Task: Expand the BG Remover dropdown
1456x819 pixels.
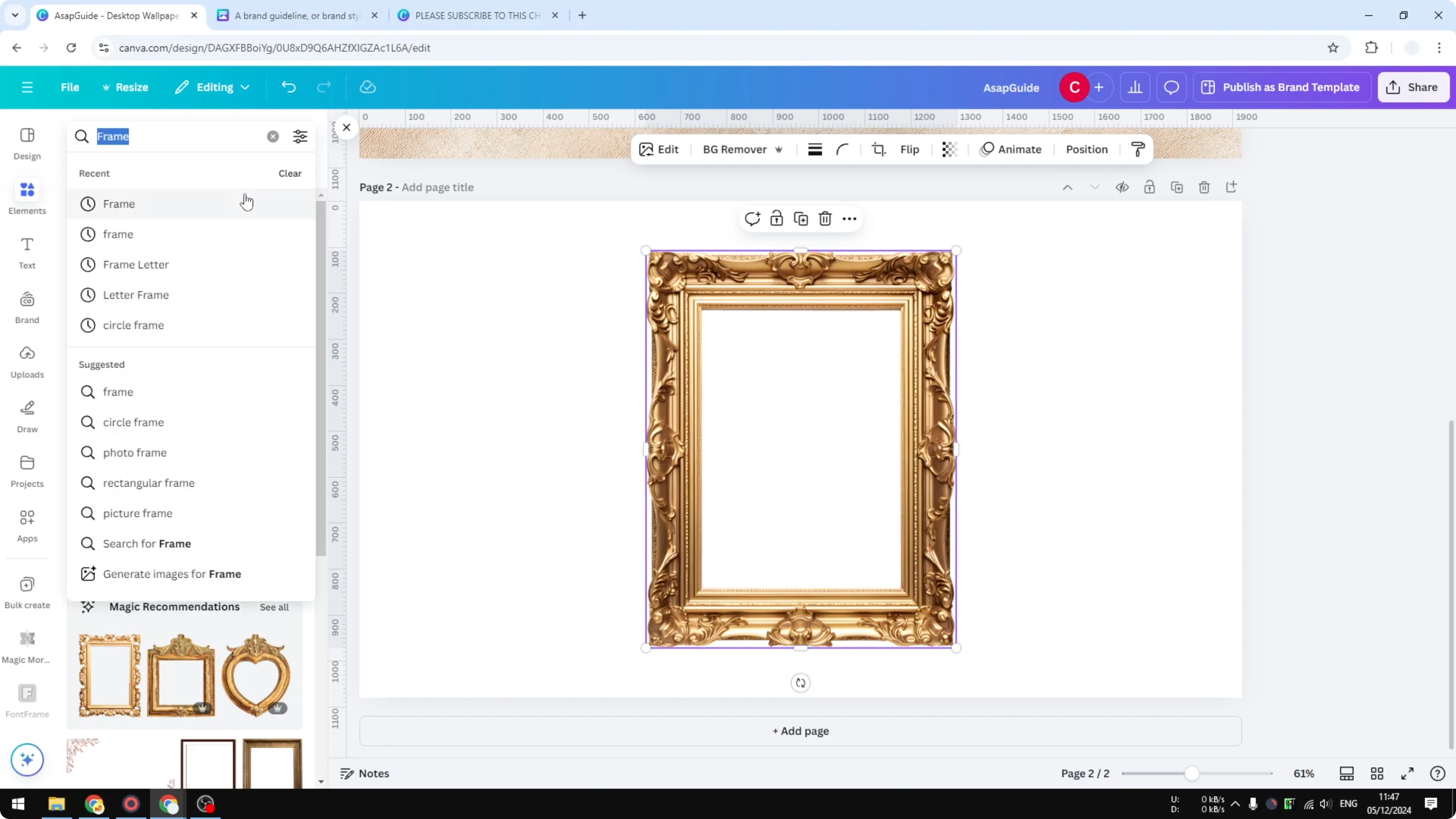Action: coord(779,149)
